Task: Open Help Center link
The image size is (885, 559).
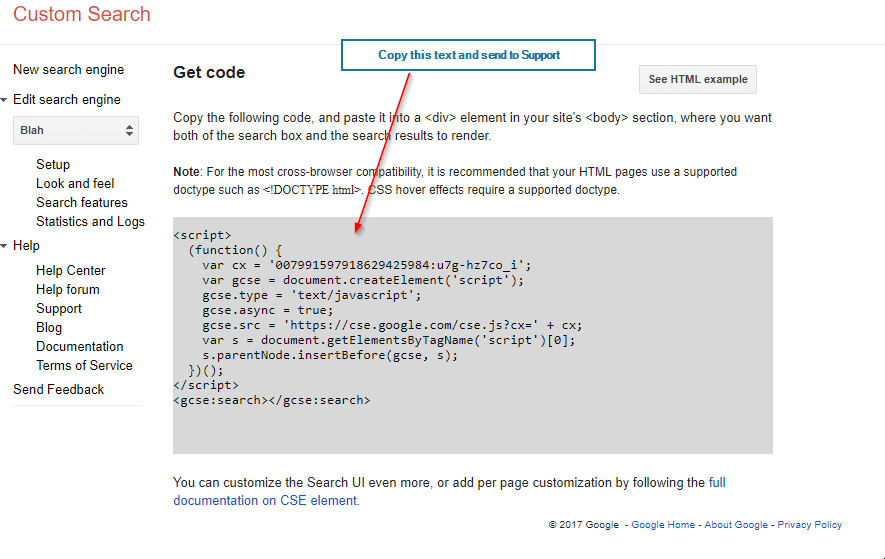Action: 71,270
